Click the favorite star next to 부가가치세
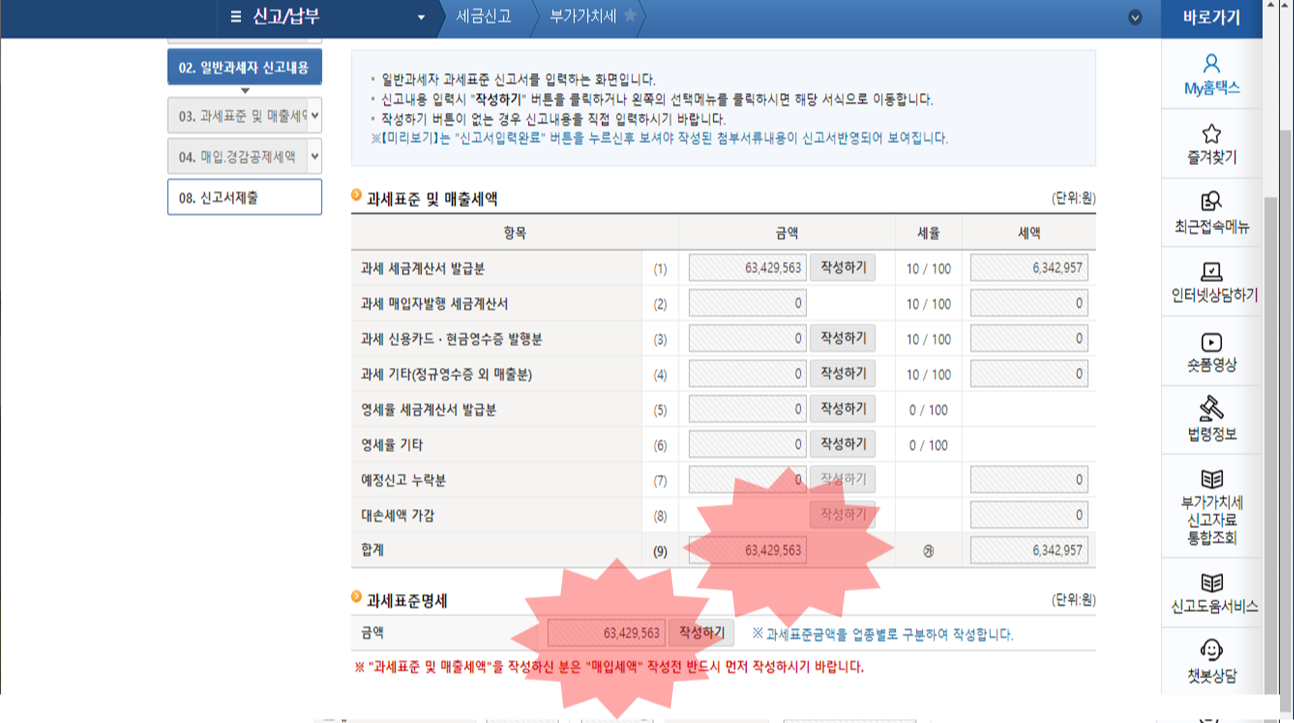 tap(630, 15)
